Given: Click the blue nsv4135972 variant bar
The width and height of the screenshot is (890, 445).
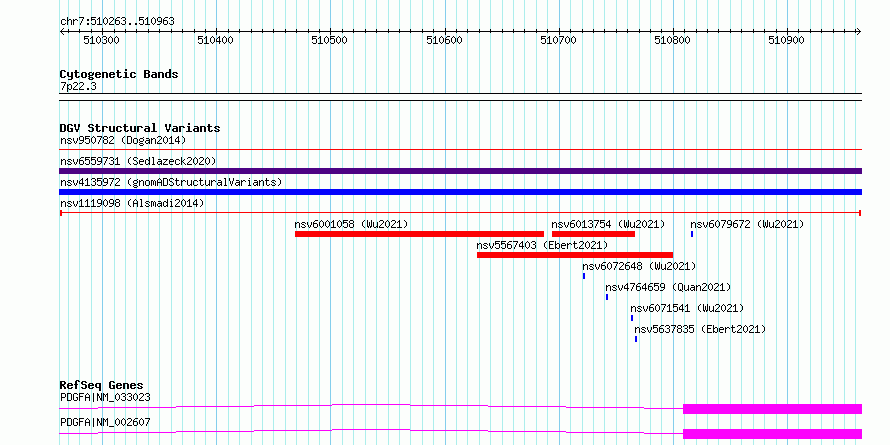Looking at the screenshot, I should click(x=460, y=192).
